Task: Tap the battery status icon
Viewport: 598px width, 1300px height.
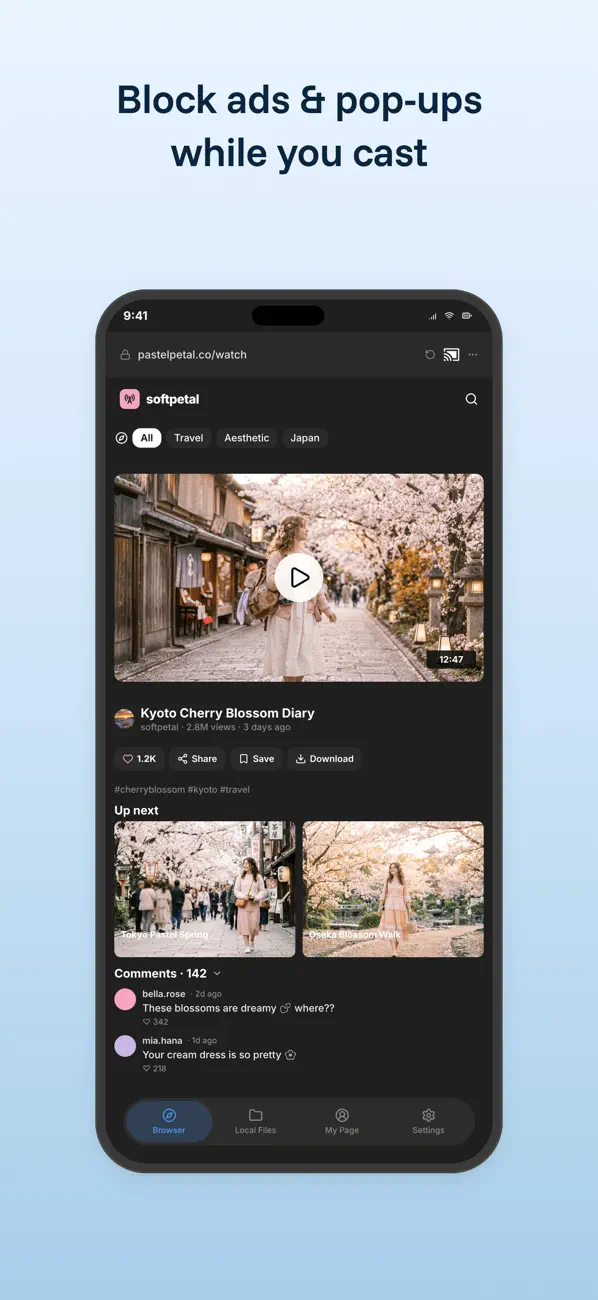Action: pyautogui.click(x=467, y=316)
